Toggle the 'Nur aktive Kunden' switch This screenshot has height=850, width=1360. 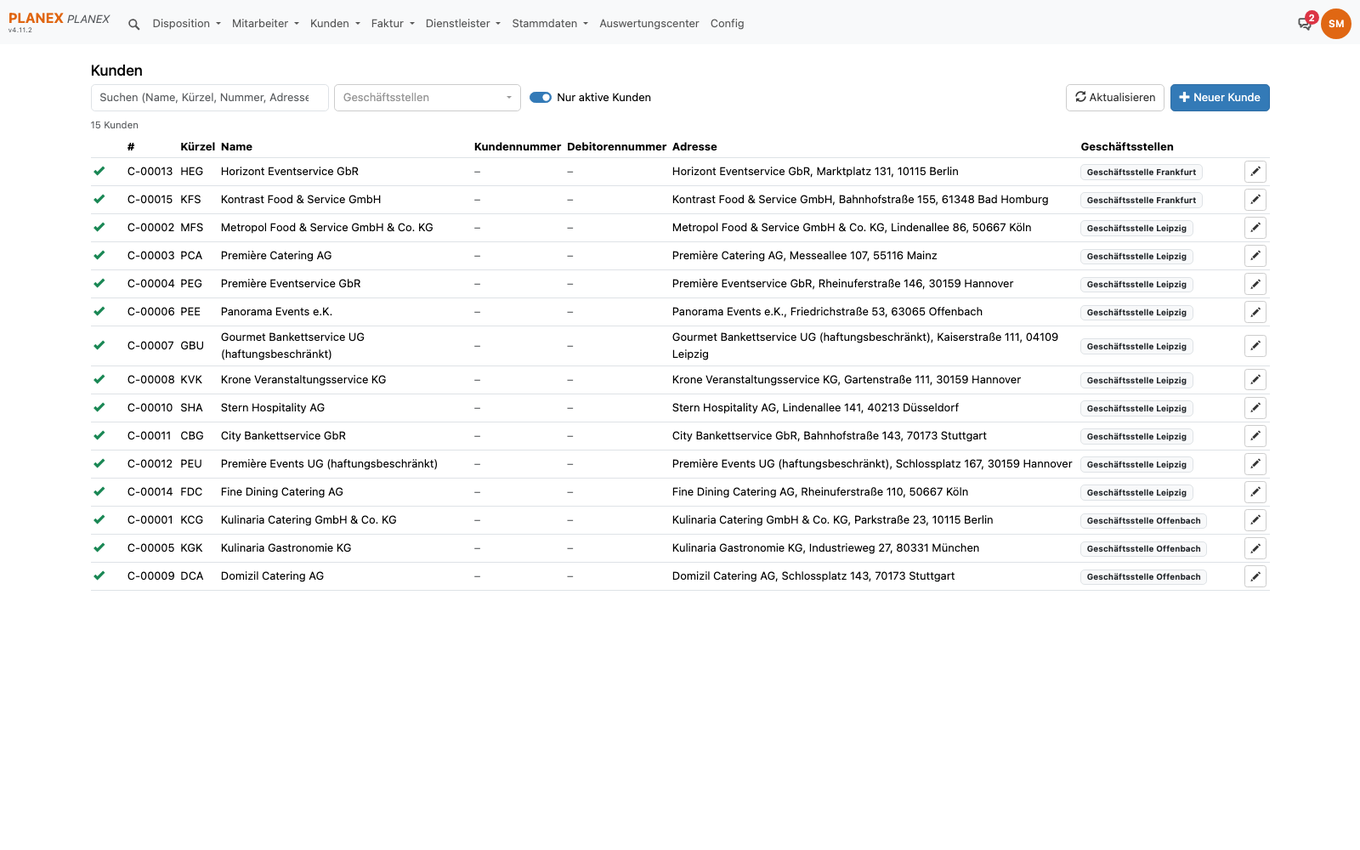(540, 98)
